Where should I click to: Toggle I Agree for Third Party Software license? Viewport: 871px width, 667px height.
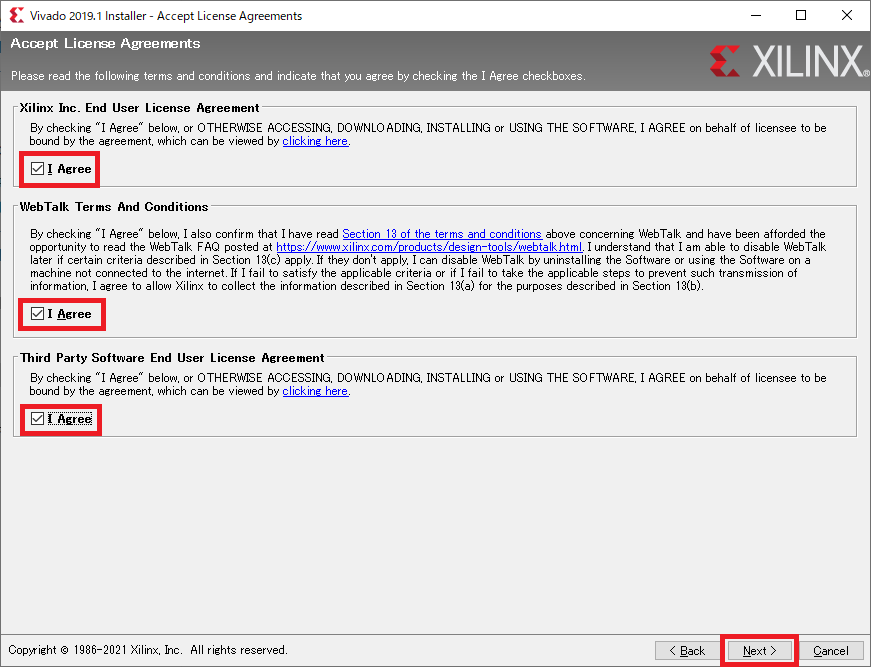tap(38, 419)
